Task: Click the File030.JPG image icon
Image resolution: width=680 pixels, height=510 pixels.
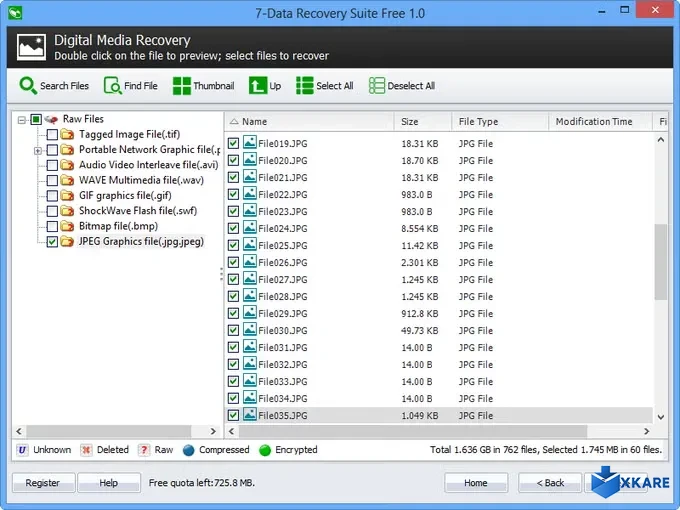Action: (x=249, y=330)
